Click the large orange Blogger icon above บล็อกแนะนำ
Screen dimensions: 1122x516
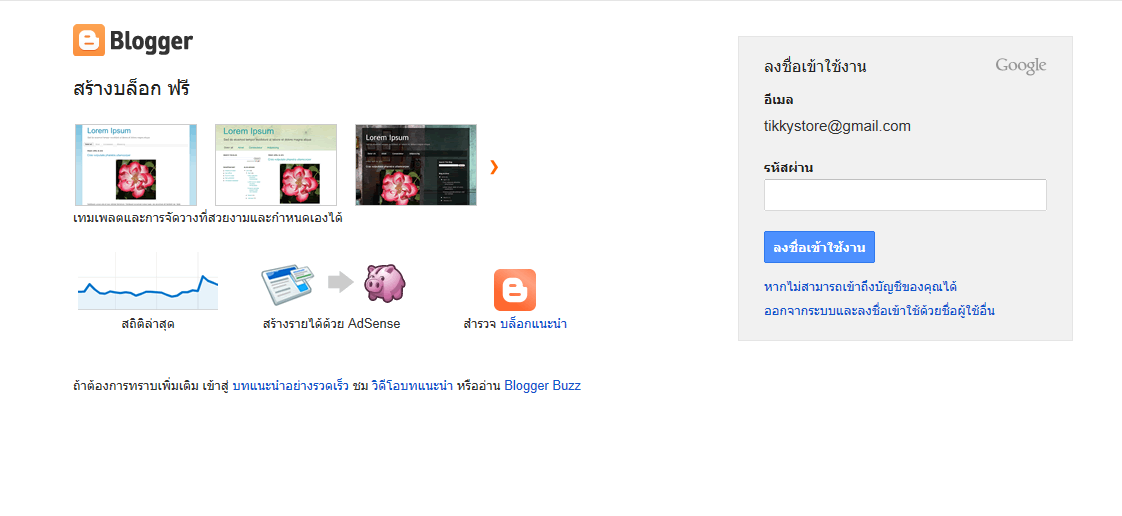[514, 290]
